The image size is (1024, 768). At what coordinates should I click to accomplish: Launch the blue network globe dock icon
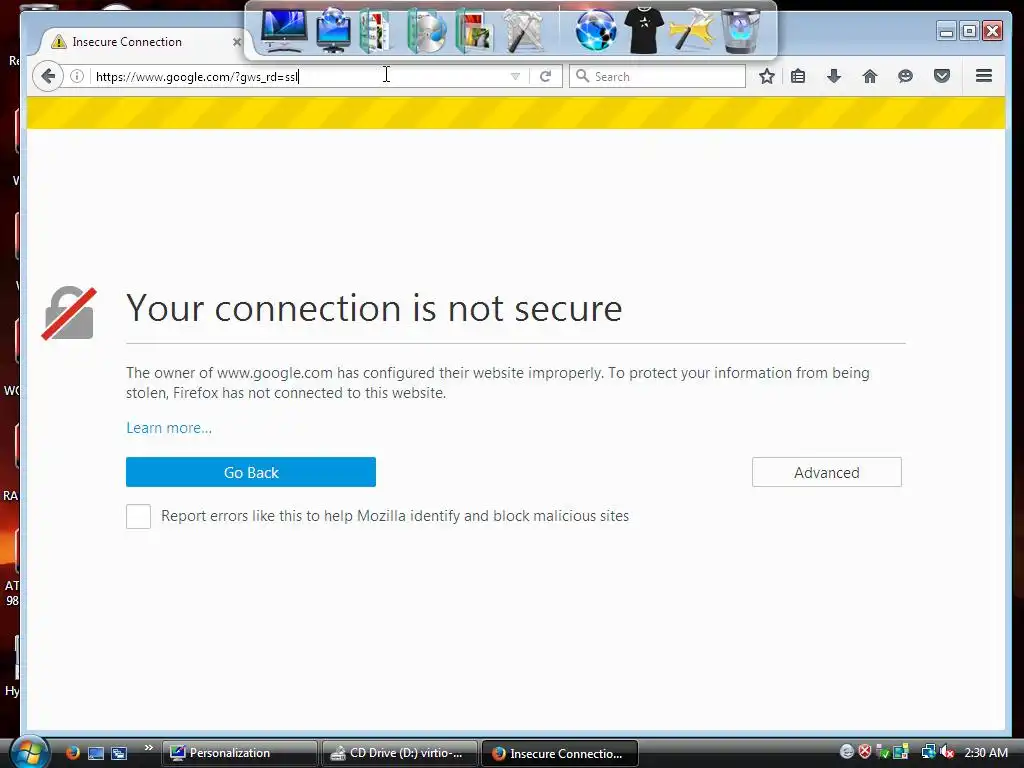click(x=596, y=30)
